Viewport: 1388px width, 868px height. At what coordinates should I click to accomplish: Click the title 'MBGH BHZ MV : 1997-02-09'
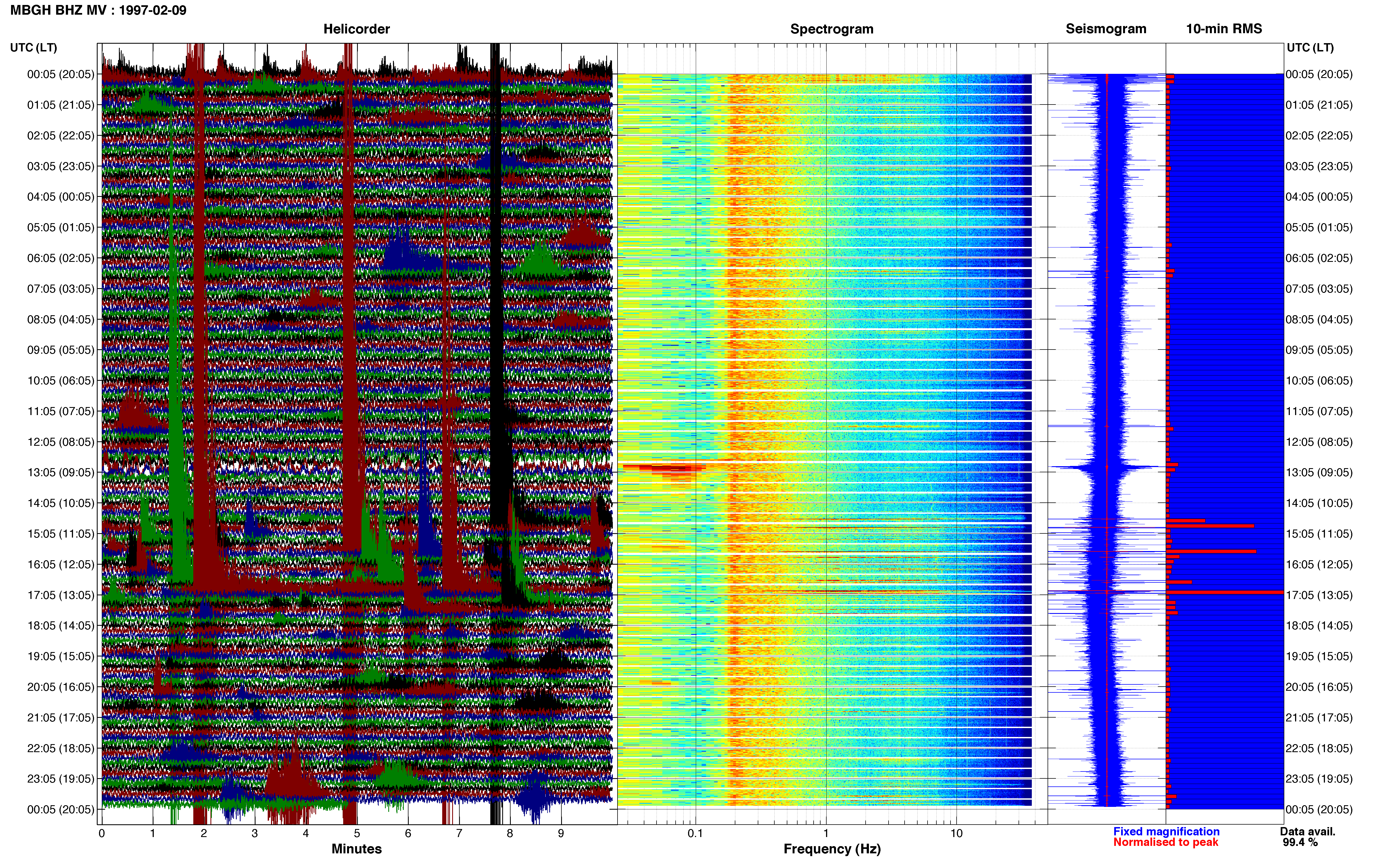click(x=98, y=10)
